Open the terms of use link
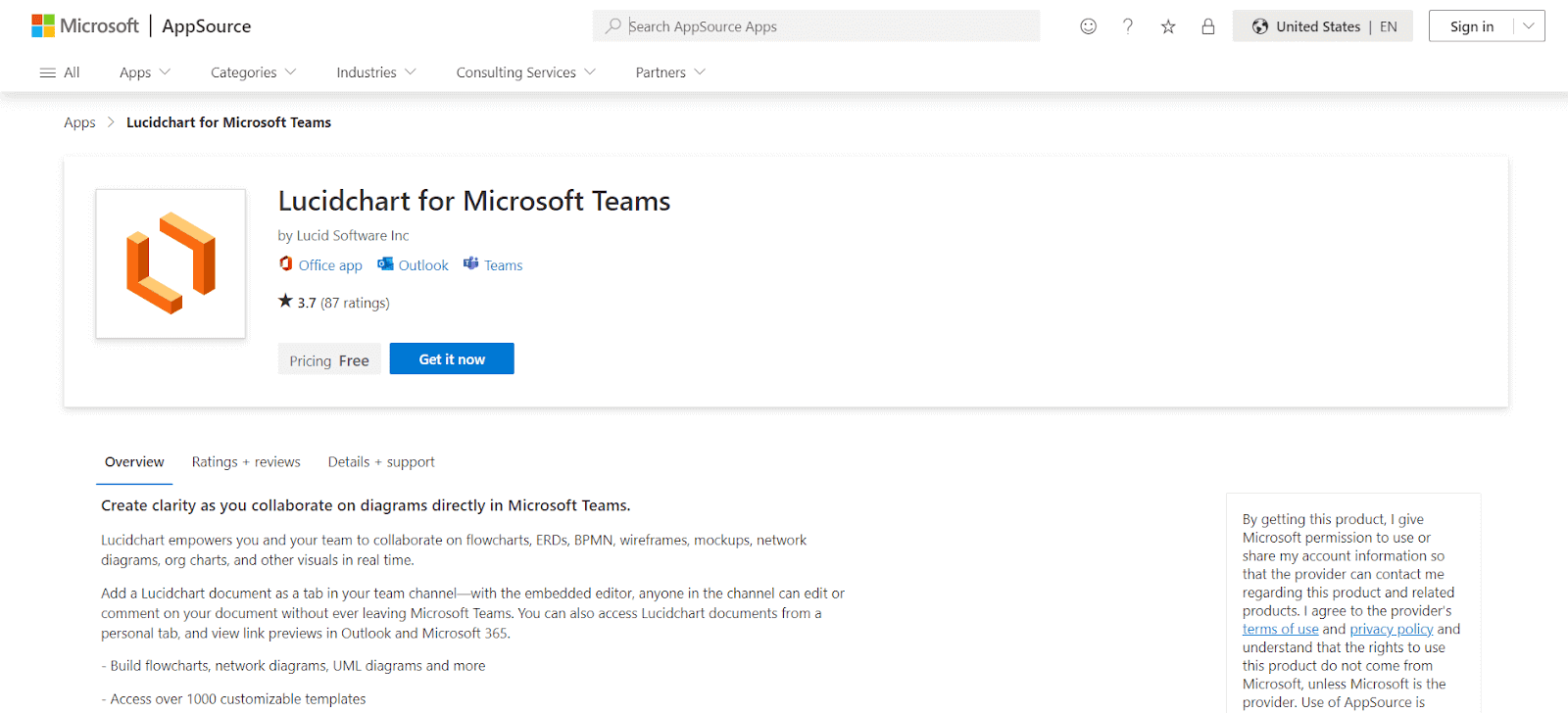The image size is (1568, 713). coord(1280,630)
